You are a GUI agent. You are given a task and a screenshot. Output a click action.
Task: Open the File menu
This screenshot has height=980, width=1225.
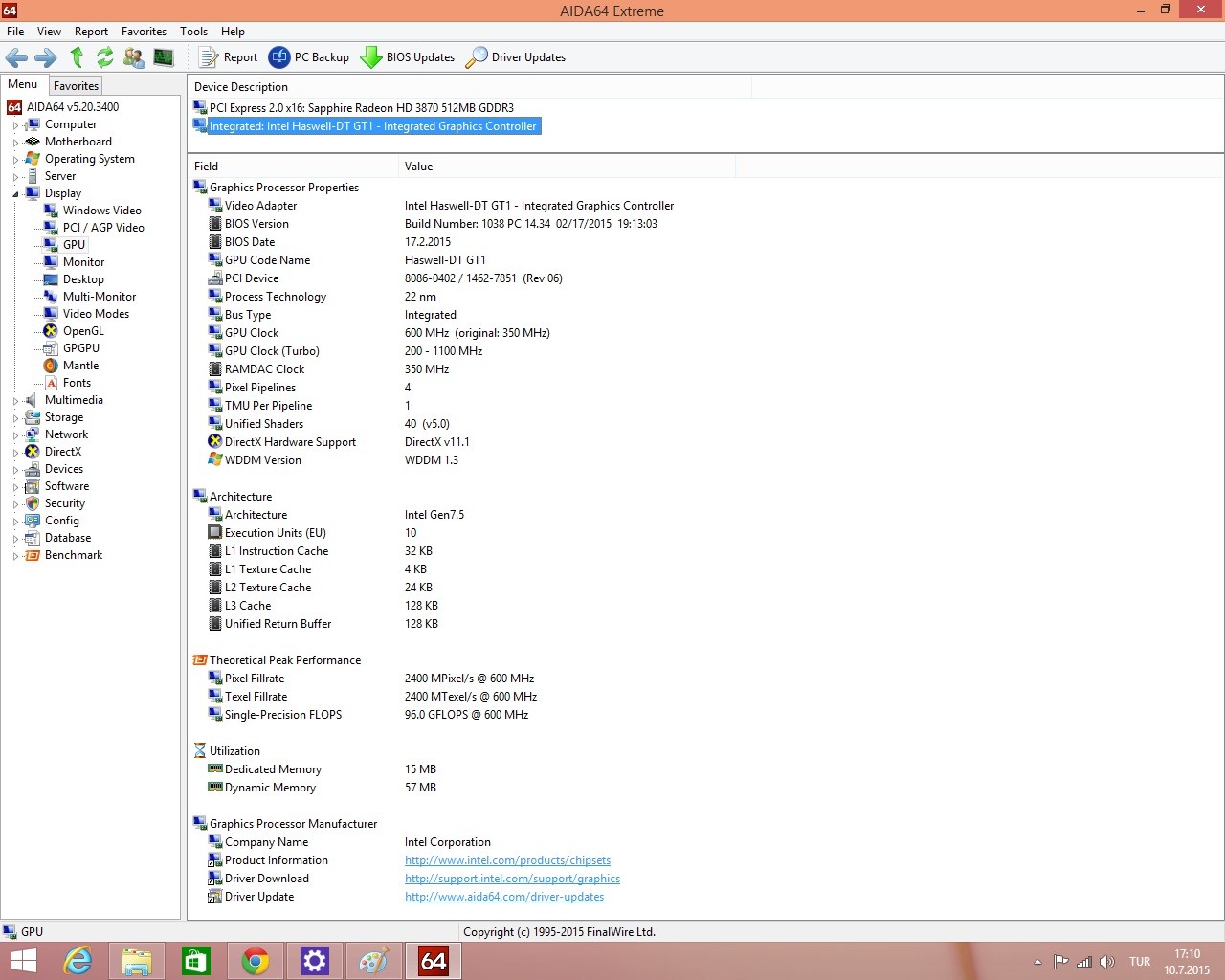[15, 31]
